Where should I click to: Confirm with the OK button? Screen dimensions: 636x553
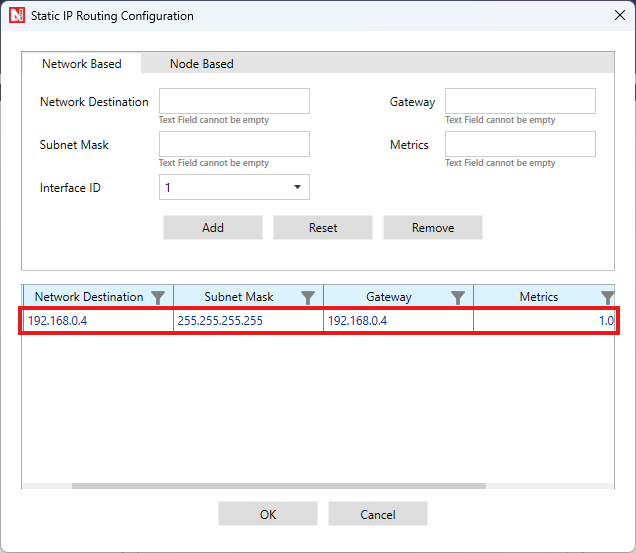click(268, 514)
